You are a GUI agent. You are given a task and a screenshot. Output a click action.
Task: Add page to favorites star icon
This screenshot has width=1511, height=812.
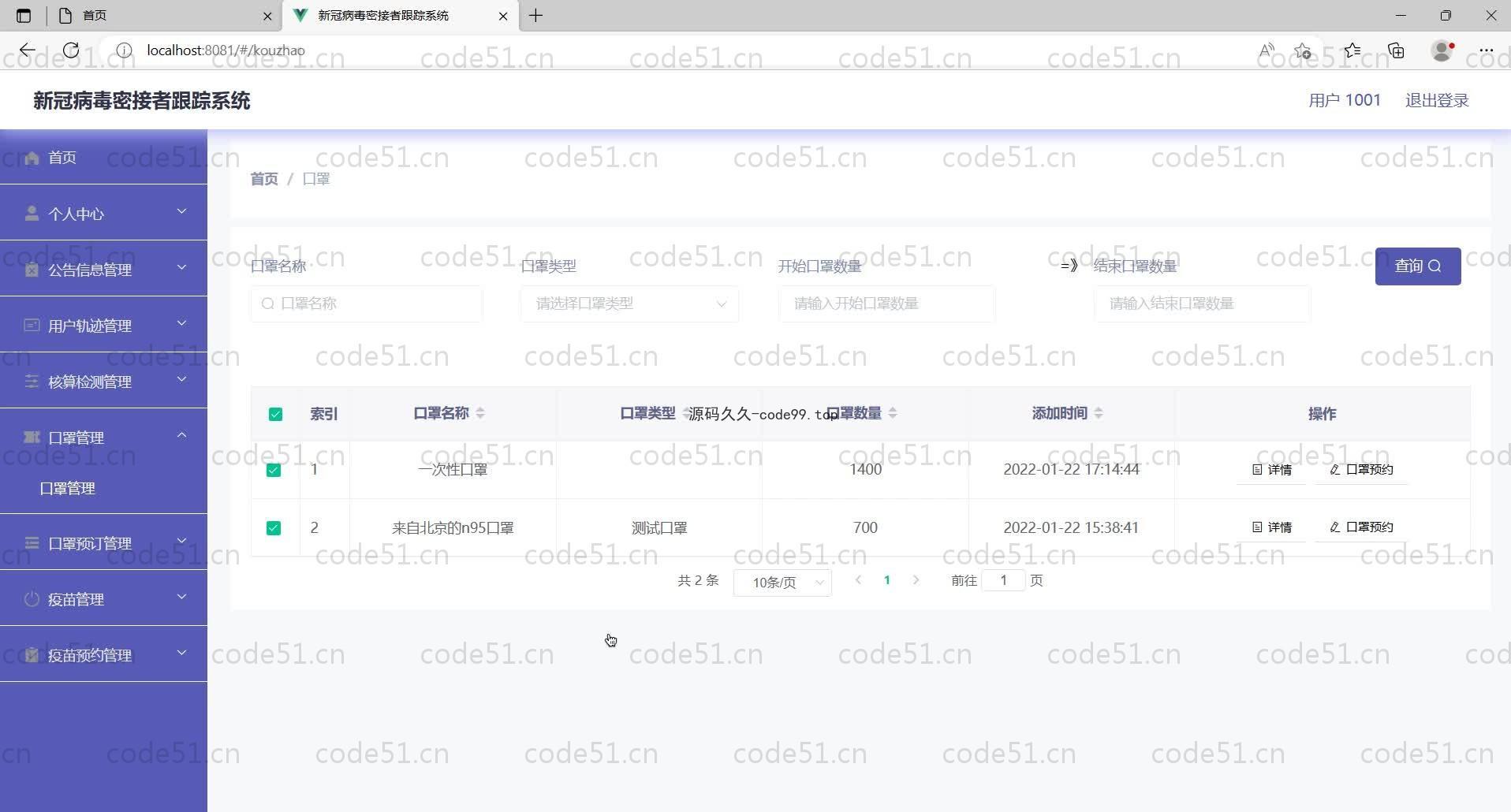point(1303,50)
